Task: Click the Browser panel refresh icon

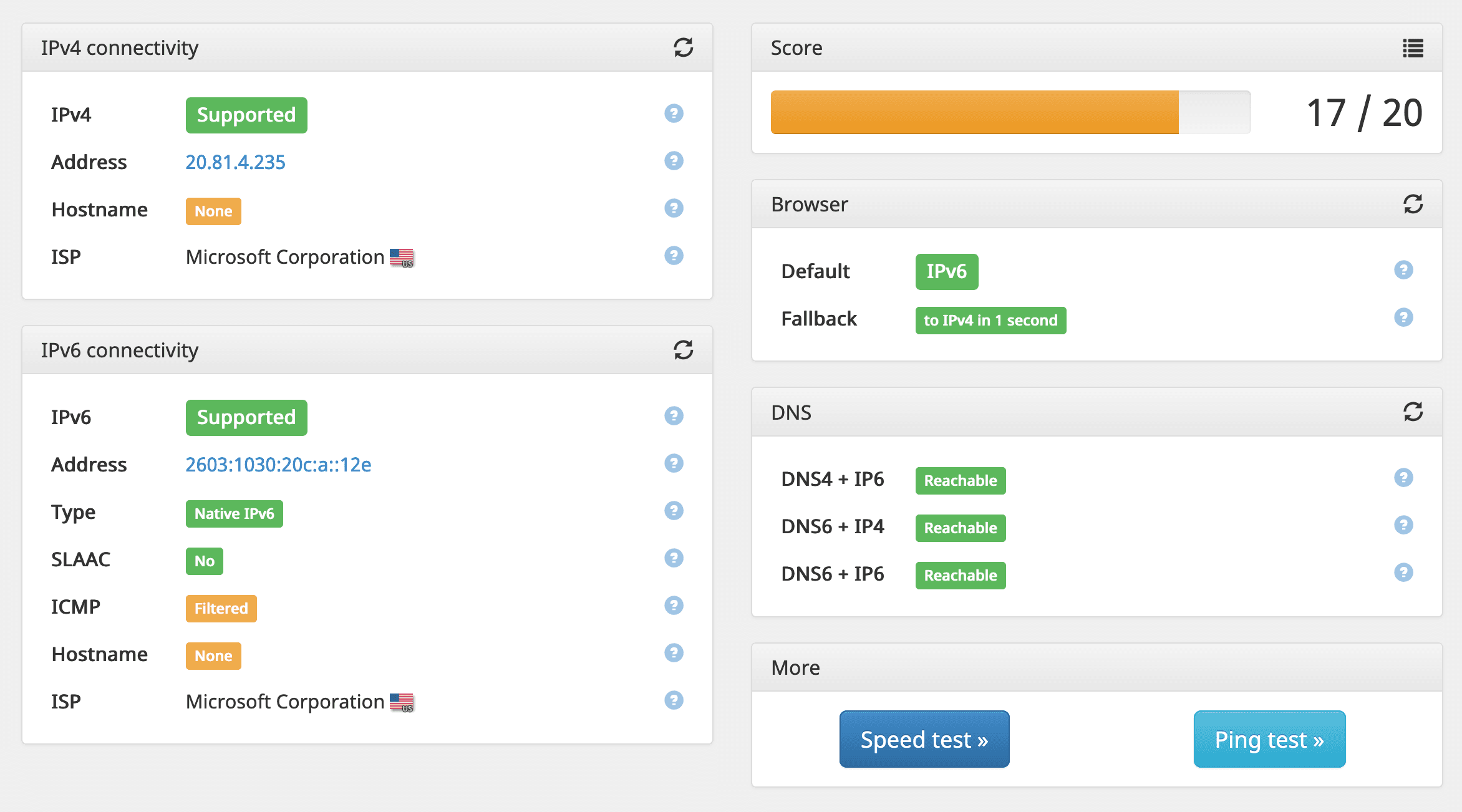Action: pyautogui.click(x=1413, y=204)
